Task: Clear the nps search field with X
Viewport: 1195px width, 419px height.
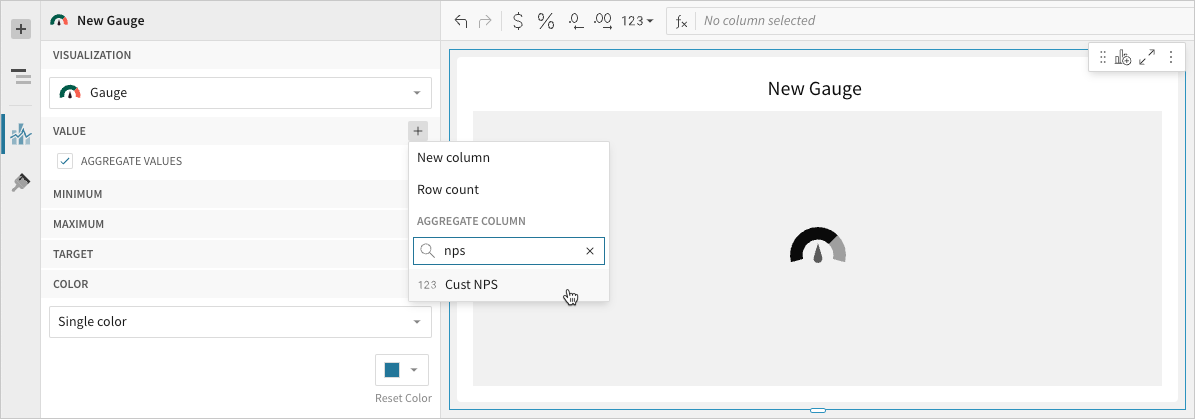Action: (x=590, y=251)
